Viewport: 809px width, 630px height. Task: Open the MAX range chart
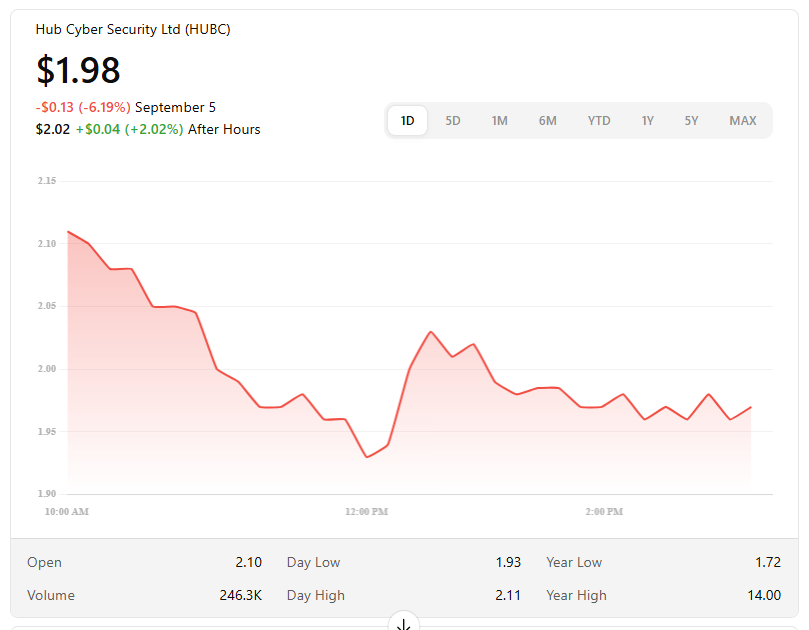(x=742, y=121)
